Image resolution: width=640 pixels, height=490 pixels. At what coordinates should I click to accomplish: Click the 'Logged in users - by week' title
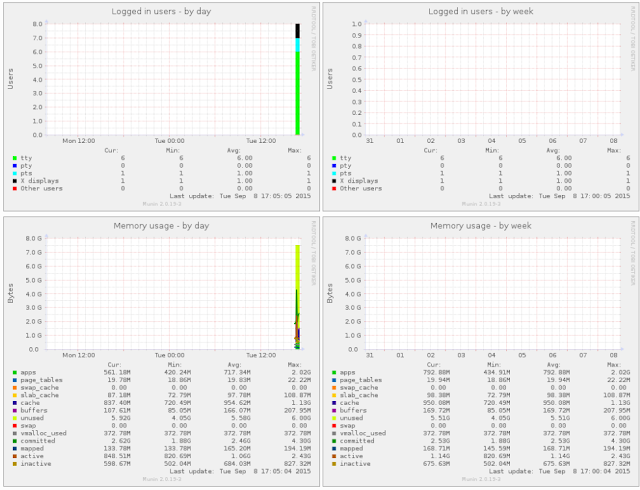pos(481,11)
